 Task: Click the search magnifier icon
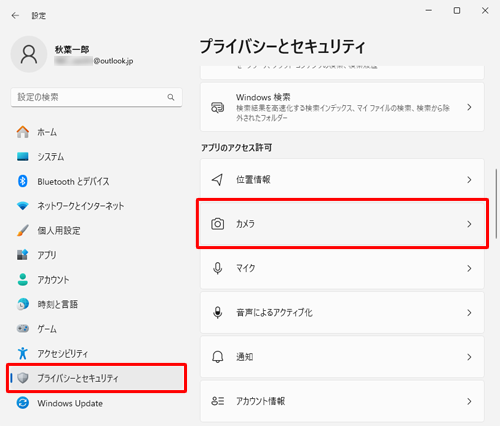point(171,97)
